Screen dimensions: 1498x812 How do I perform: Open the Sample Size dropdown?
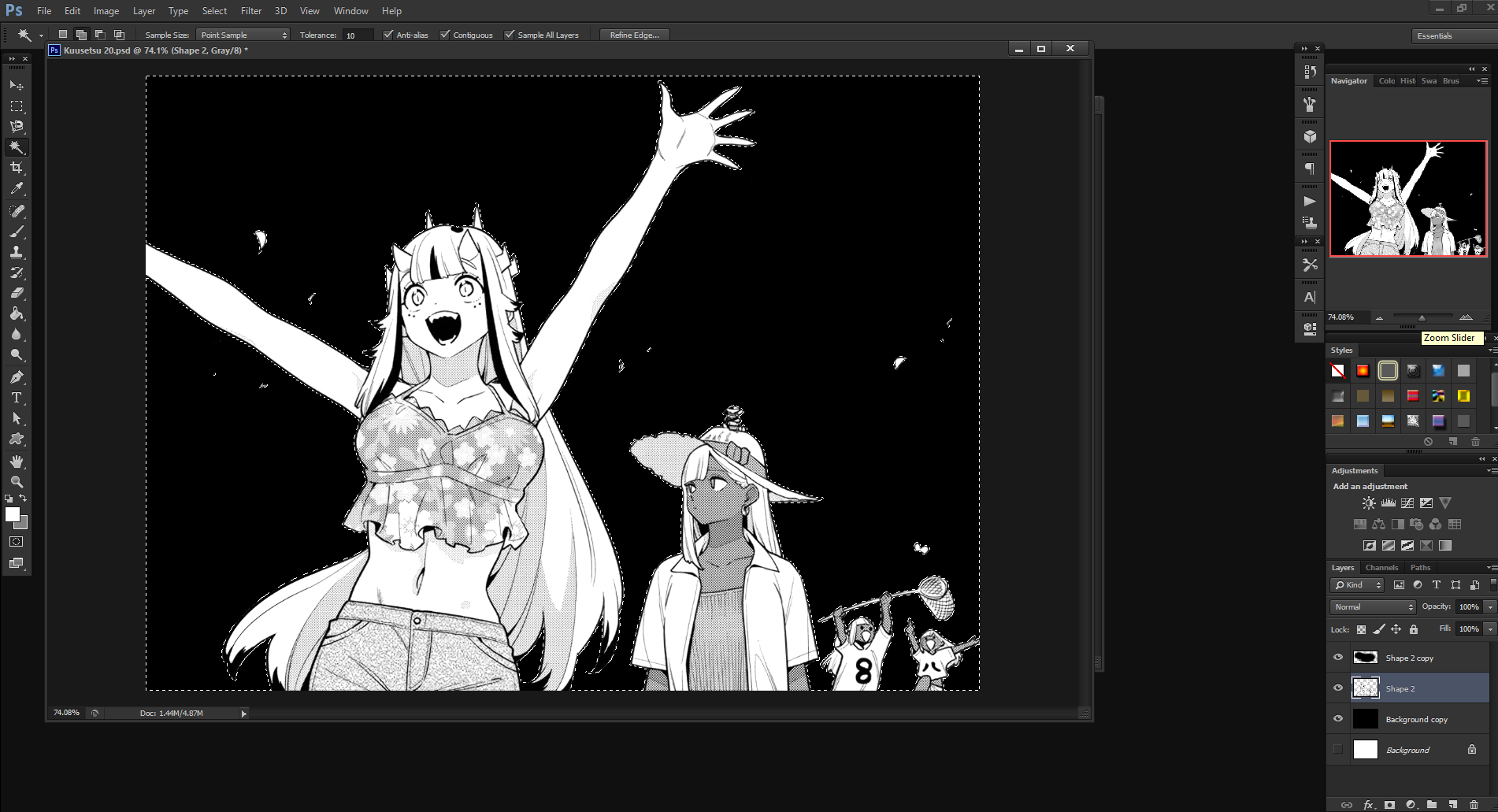(x=243, y=35)
